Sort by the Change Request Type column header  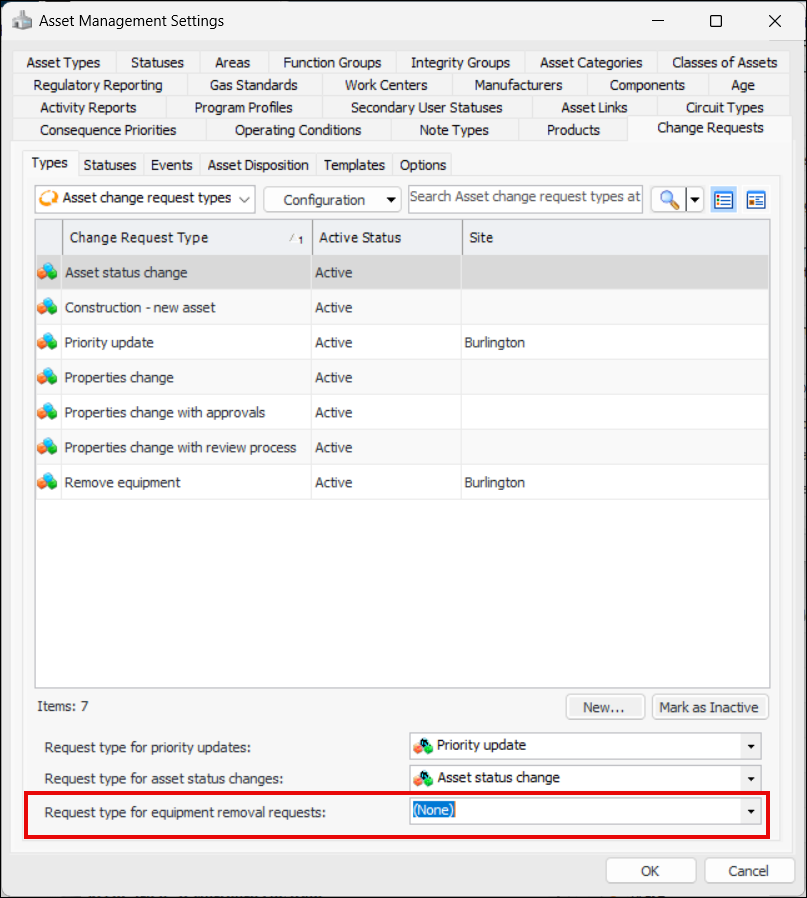[187, 238]
